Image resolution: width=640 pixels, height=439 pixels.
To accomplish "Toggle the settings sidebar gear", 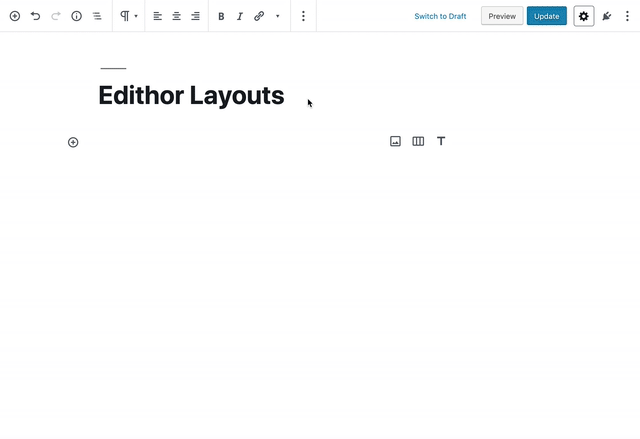I will pos(584,16).
